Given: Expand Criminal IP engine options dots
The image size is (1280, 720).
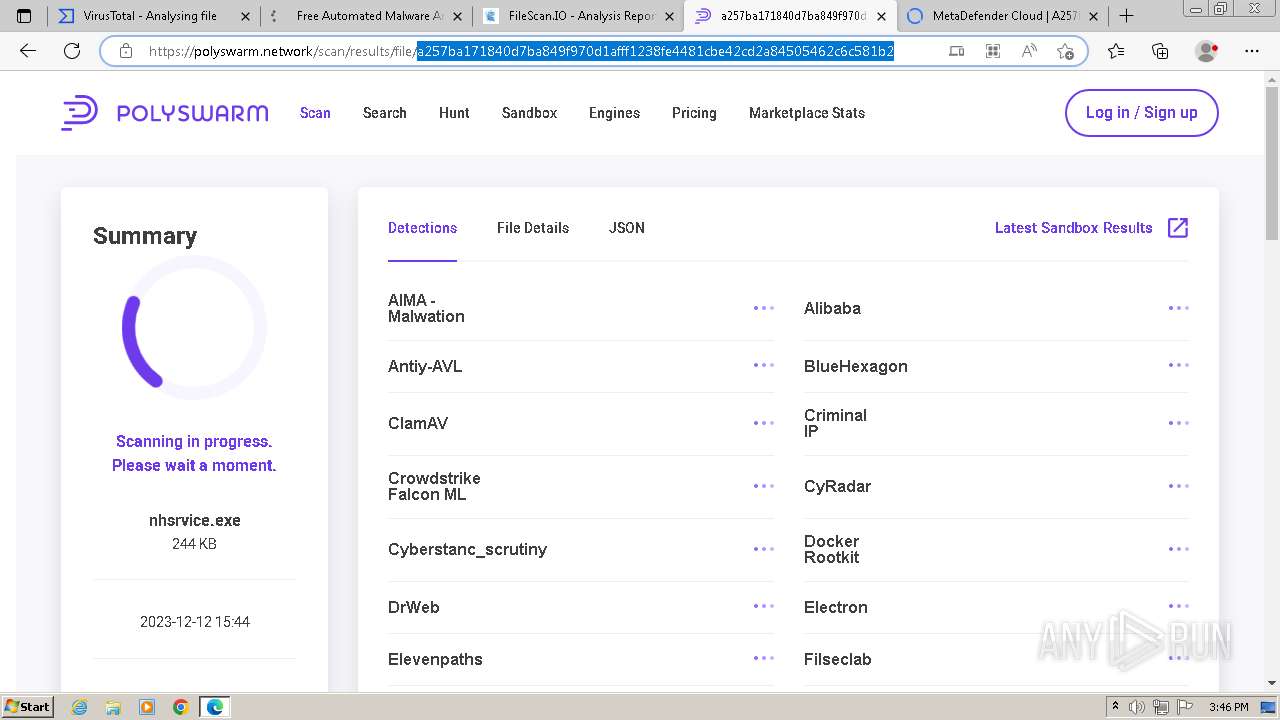Looking at the screenshot, I should (1179, 423).
